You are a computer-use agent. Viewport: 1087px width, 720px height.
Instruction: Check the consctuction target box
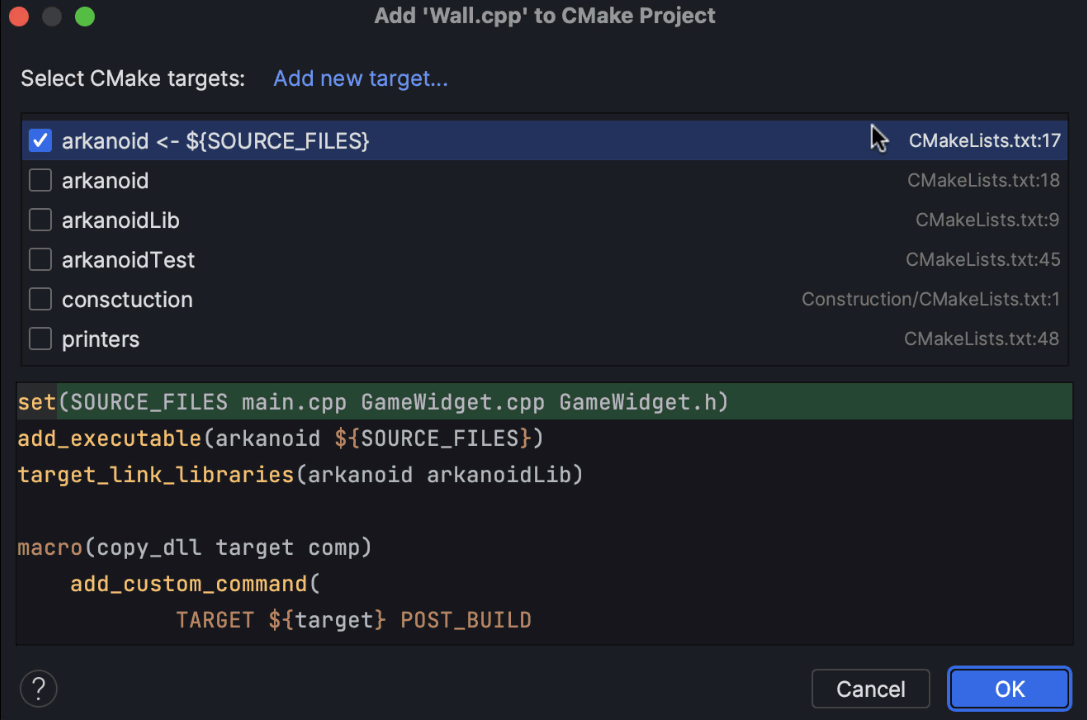coord(39,299)
